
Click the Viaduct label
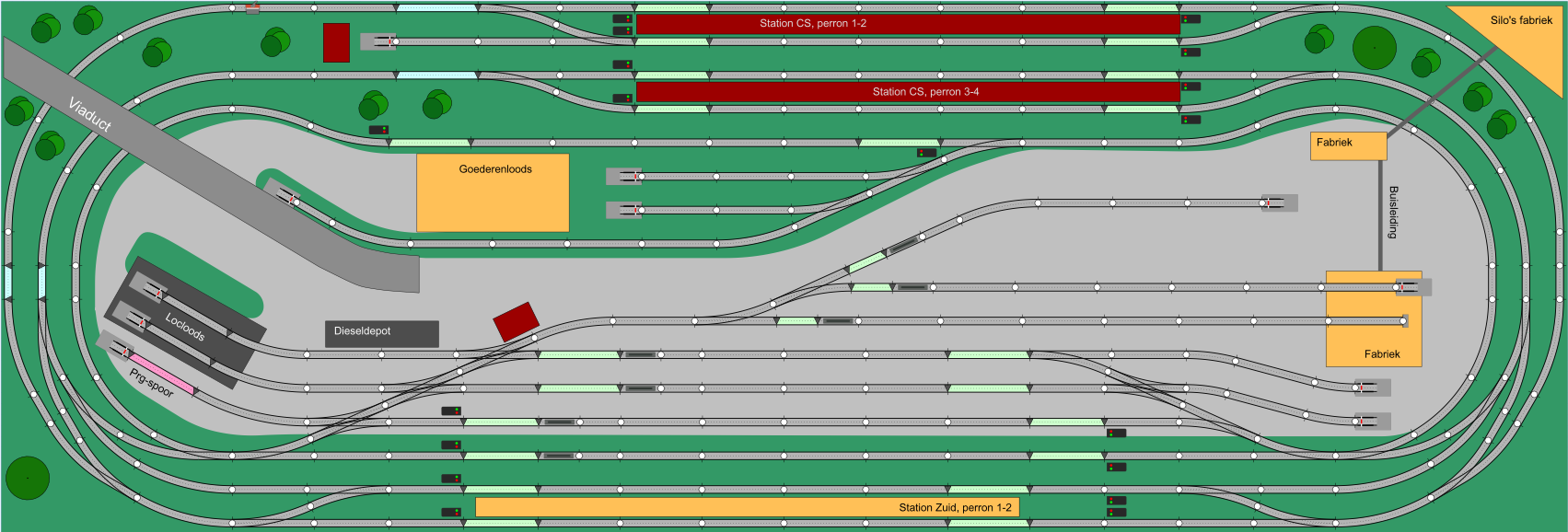tap(90, 114)
